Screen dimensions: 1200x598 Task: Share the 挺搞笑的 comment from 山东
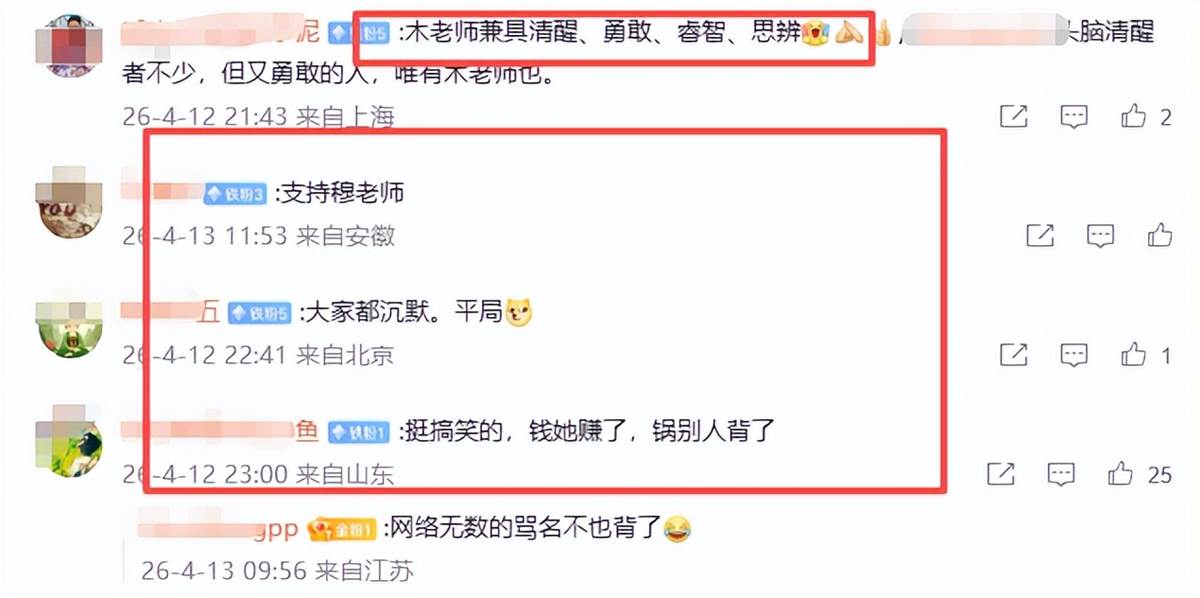pos(1001,473)
